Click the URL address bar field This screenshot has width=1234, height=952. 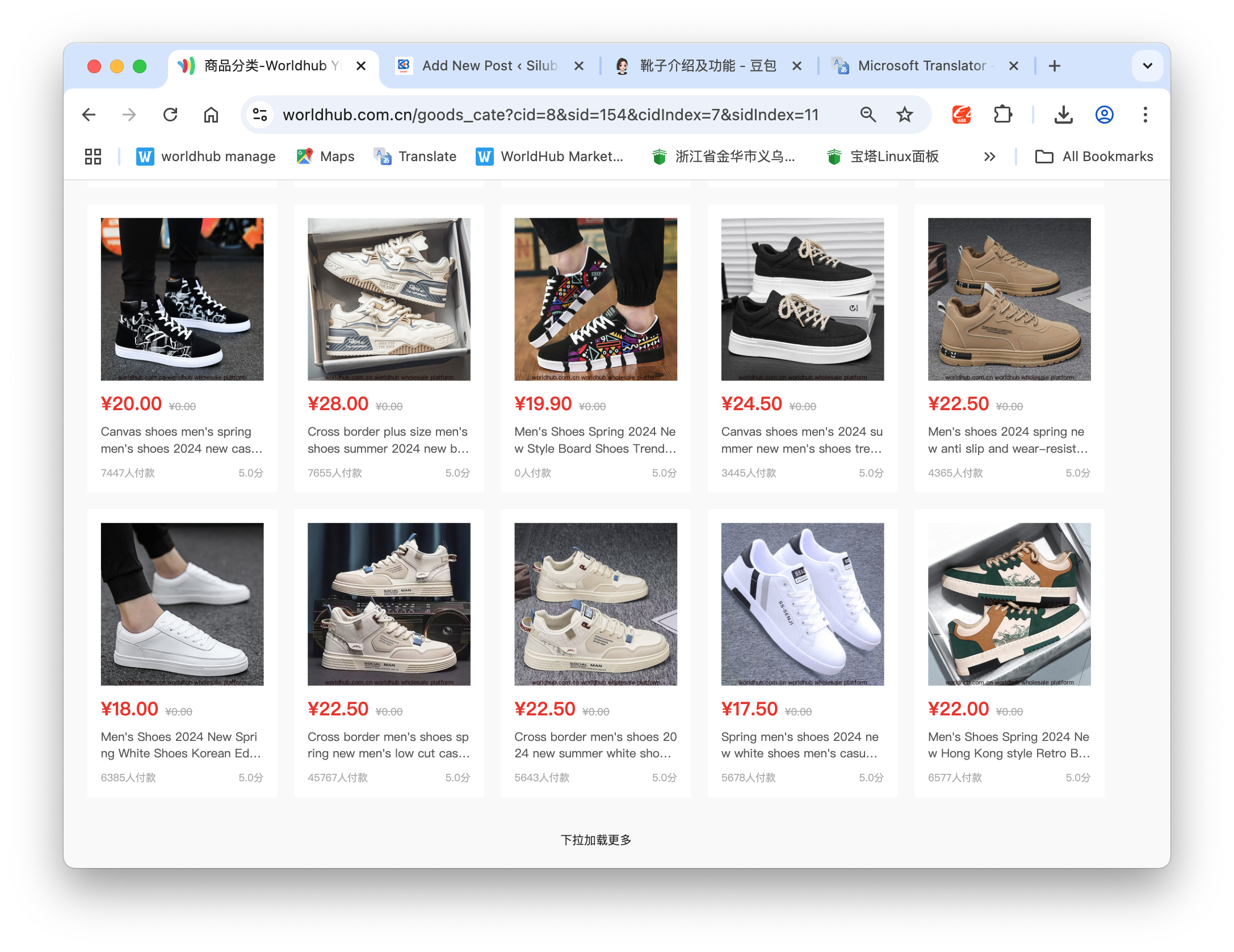pyautogui.click(x=549, y=115)
